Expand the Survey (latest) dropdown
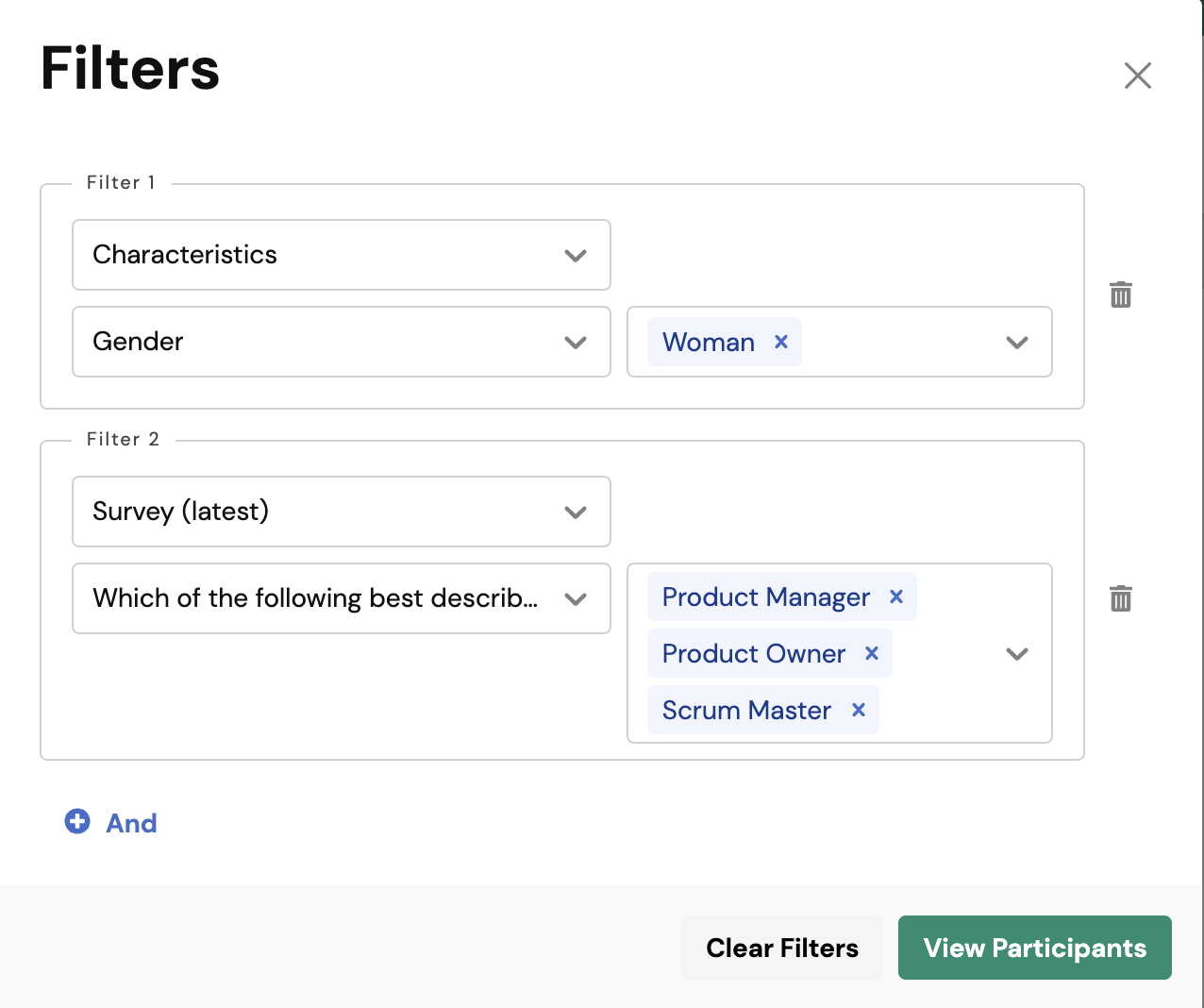1204x1008 pixels. 341,512
